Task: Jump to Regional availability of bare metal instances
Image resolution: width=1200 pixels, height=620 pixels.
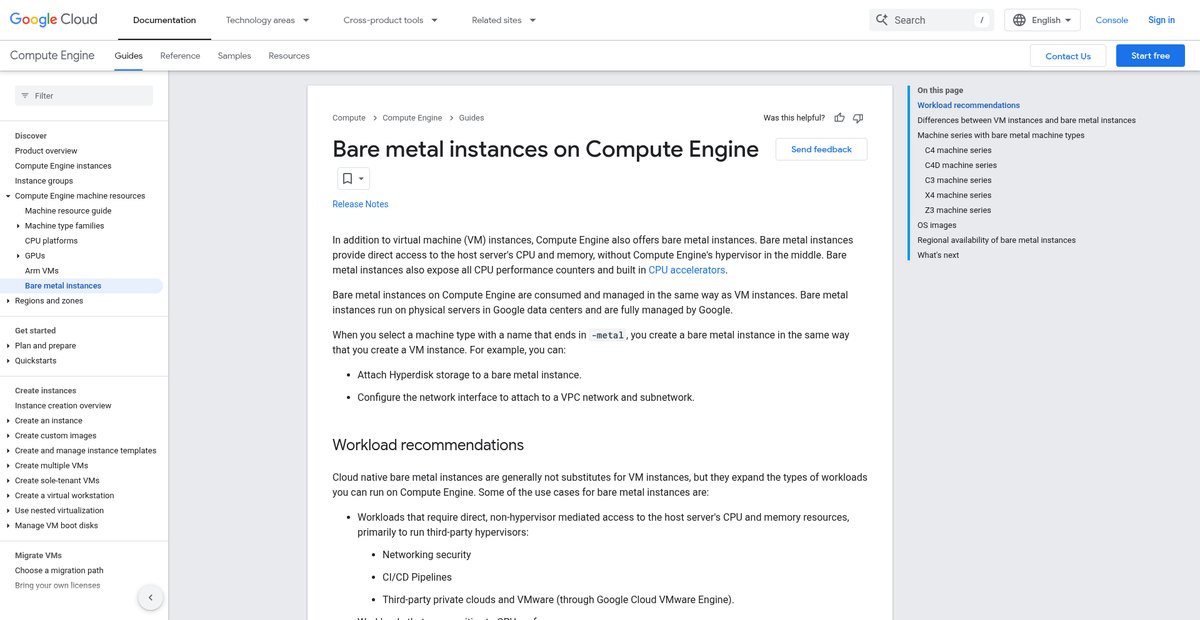Action: 997,240
